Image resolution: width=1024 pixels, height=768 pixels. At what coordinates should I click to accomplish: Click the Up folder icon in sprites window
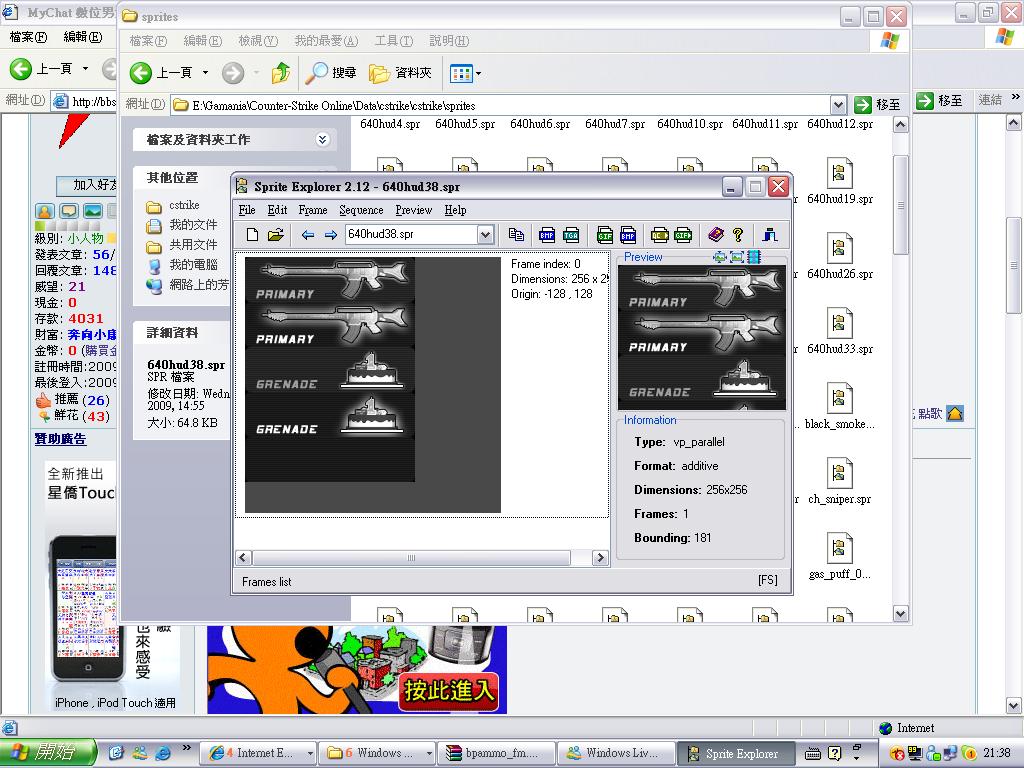pyautogui.click(x=281, y=72)
